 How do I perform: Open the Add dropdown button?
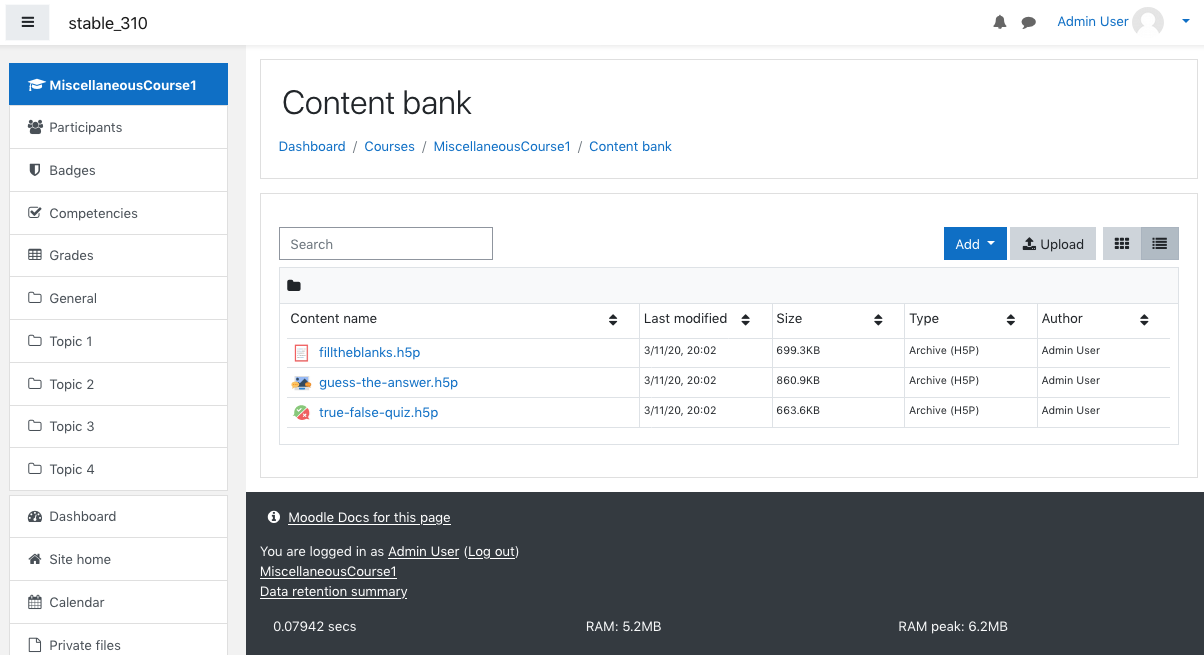(975, 244)
